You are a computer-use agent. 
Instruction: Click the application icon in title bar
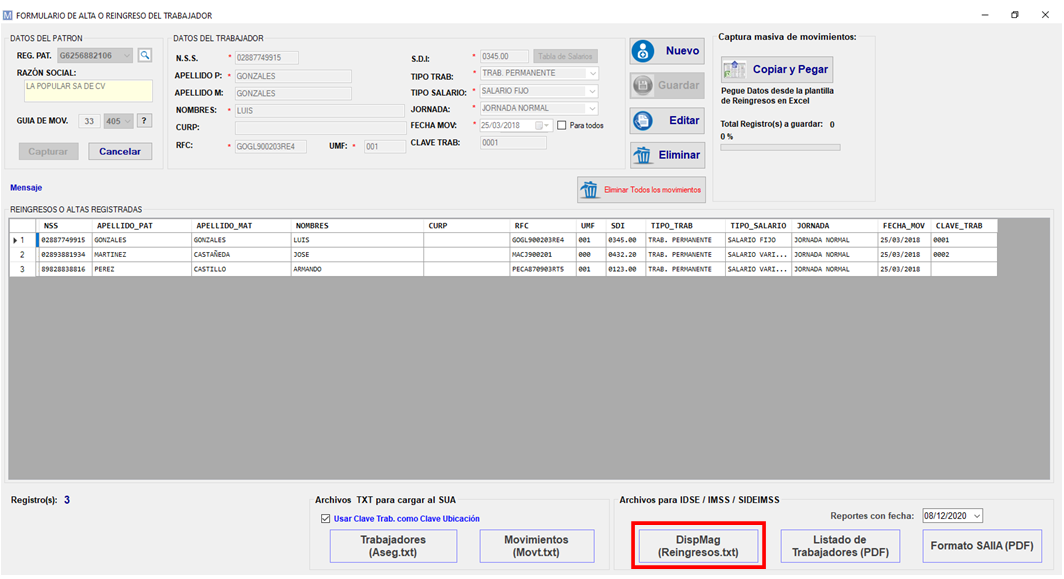7,15
